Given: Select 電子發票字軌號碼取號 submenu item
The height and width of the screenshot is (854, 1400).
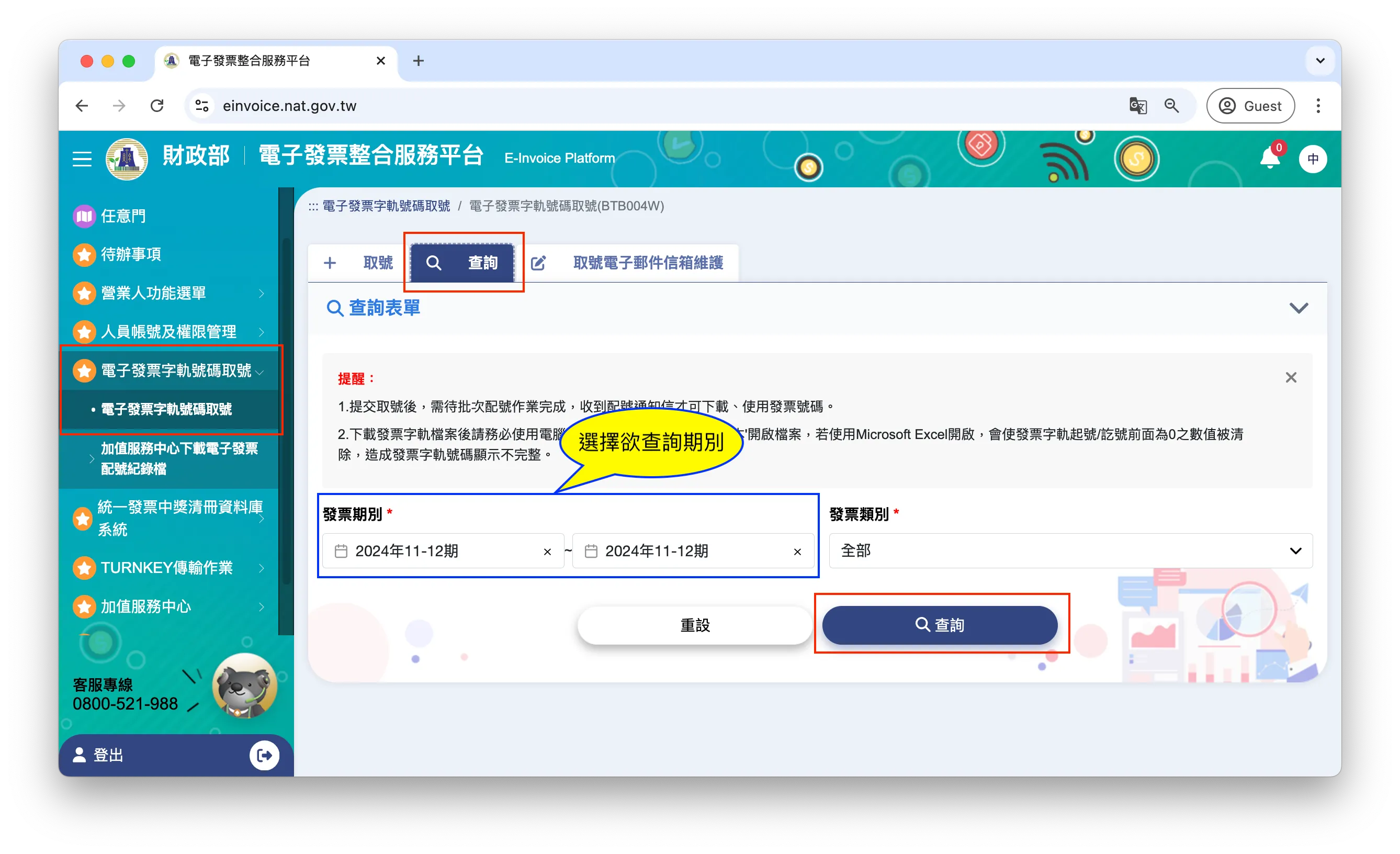Looking at the screenshot, I should (166, 409).
